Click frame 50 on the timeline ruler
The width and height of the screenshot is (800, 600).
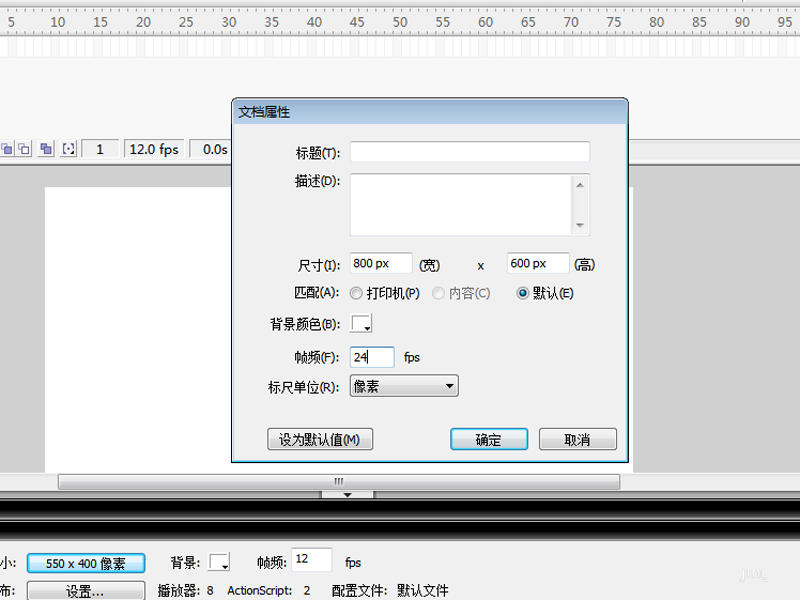tap(400, 22)
